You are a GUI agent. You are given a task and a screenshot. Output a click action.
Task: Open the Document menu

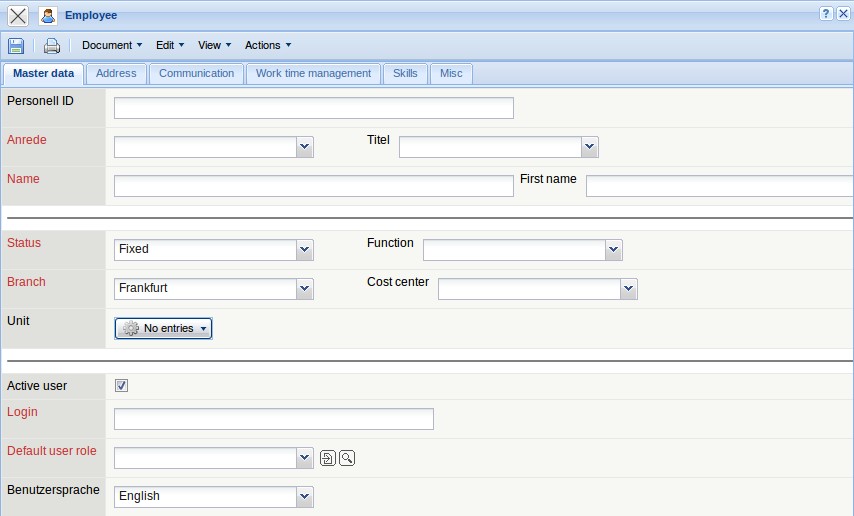(x=112, y=45)
